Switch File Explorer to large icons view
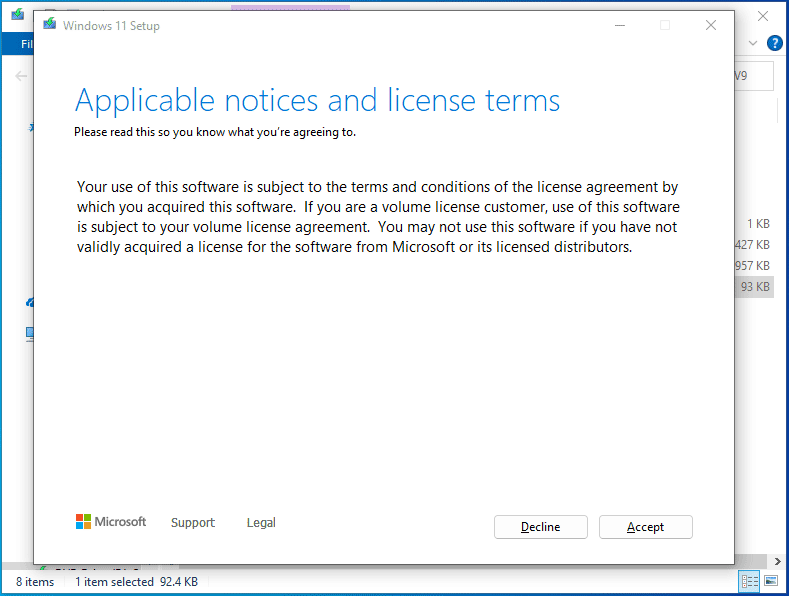The width and height of the screenshot is (789, 596). 771,581
